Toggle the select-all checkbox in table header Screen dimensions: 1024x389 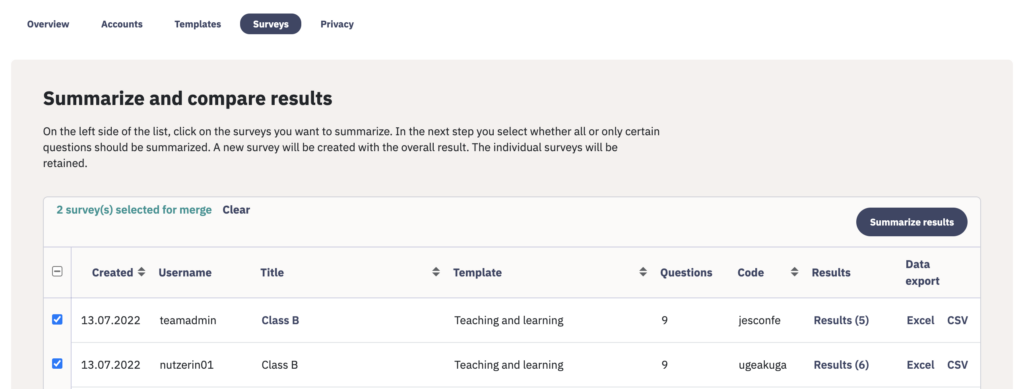(57, 272)
